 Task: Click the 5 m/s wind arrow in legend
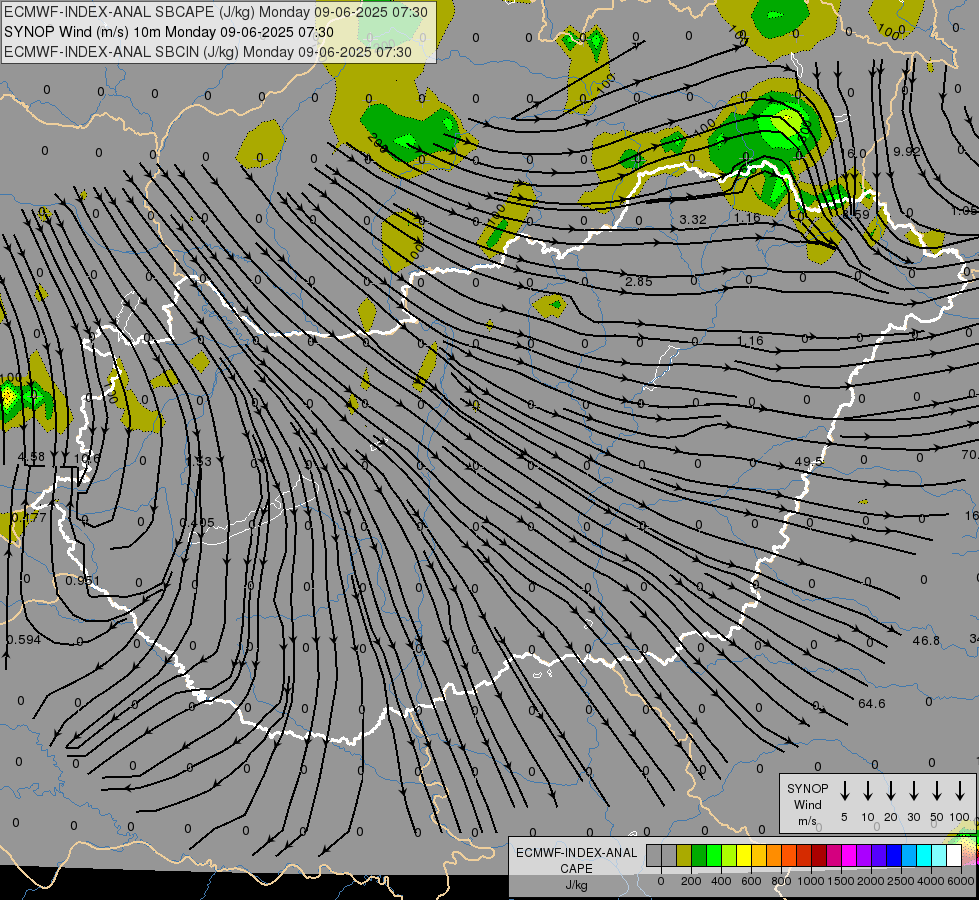[844, 790]
